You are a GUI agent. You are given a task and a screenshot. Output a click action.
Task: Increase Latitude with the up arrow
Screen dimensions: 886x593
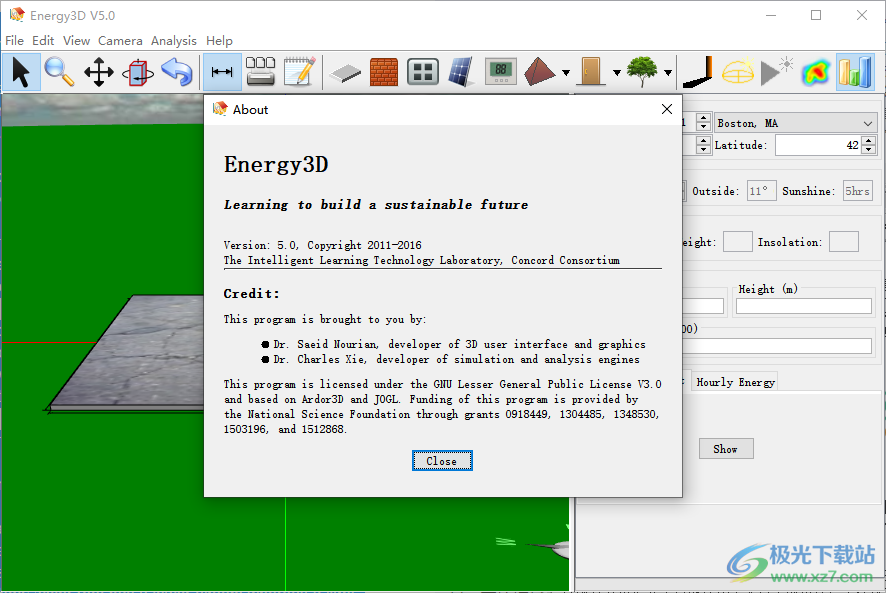tap(869, 140)
